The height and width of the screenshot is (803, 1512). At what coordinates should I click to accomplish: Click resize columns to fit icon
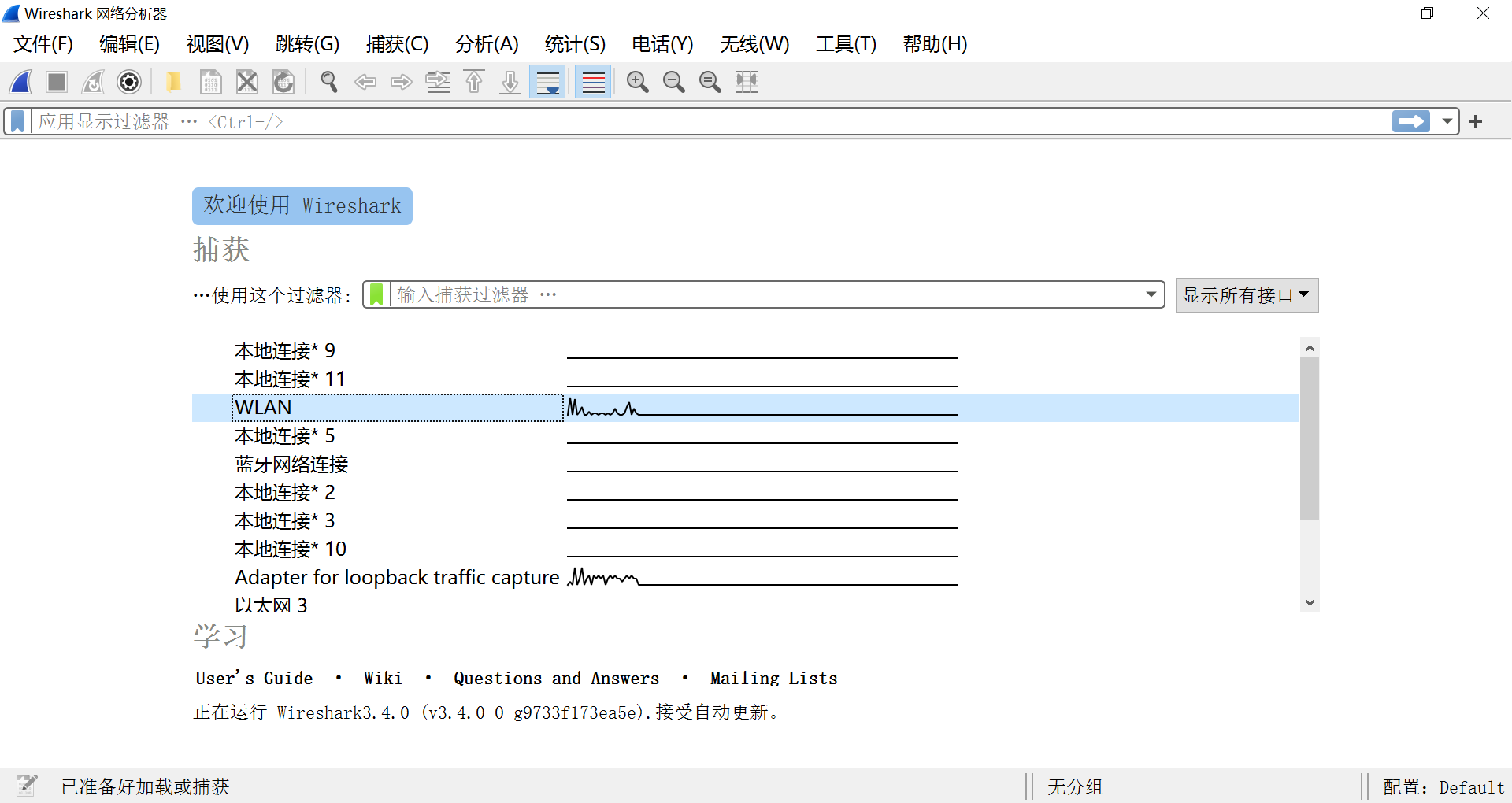click(747, 82)
